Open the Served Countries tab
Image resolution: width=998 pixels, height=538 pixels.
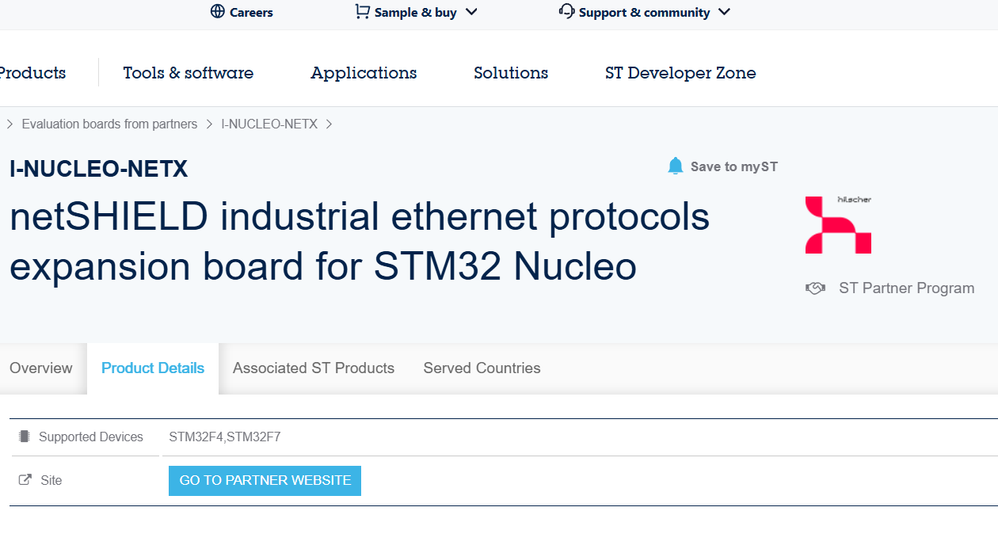(x=482, y=368)
